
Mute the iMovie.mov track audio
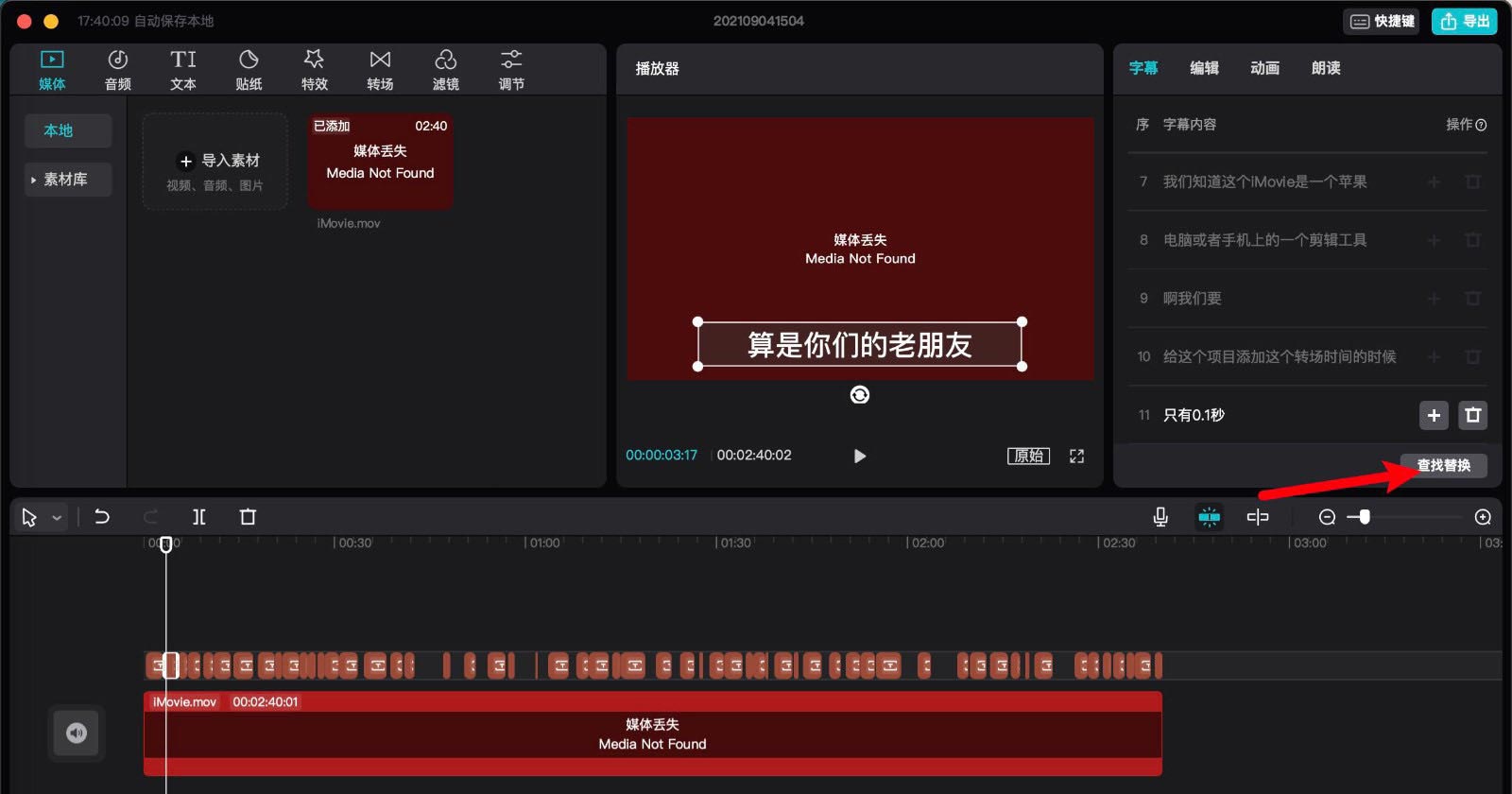pyautogui.click(x=77, y=733)
